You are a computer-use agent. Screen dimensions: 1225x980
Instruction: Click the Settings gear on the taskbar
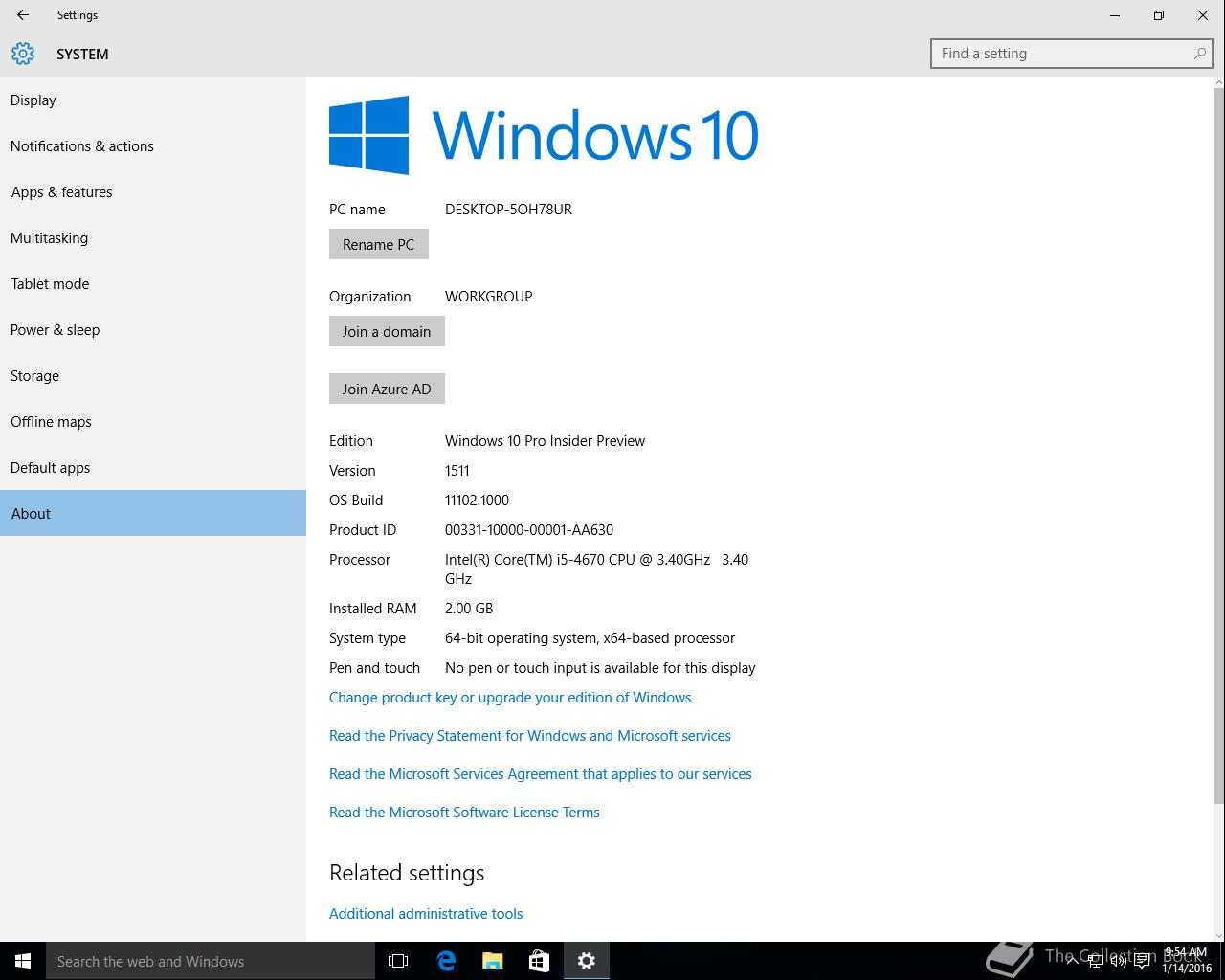click(x=587, y=961)
